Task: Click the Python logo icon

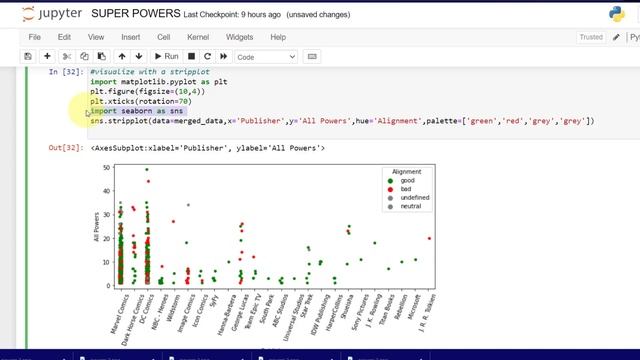Action: pos(617,14)
